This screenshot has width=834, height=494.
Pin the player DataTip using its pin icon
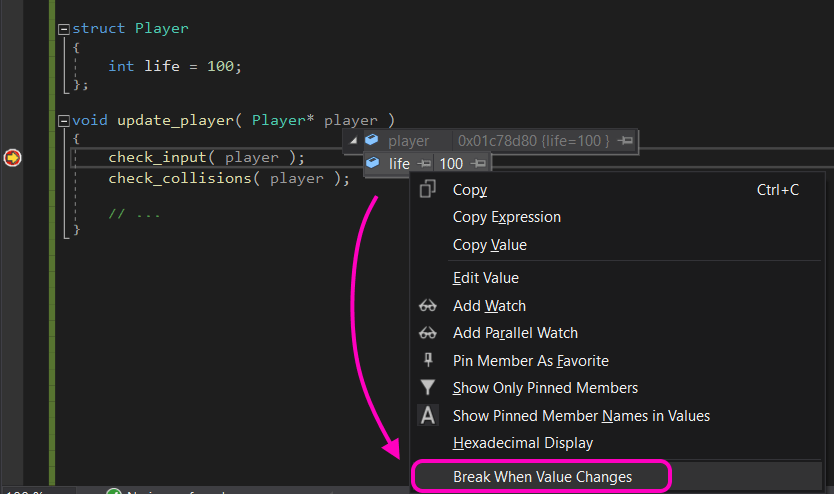[625, 141]
